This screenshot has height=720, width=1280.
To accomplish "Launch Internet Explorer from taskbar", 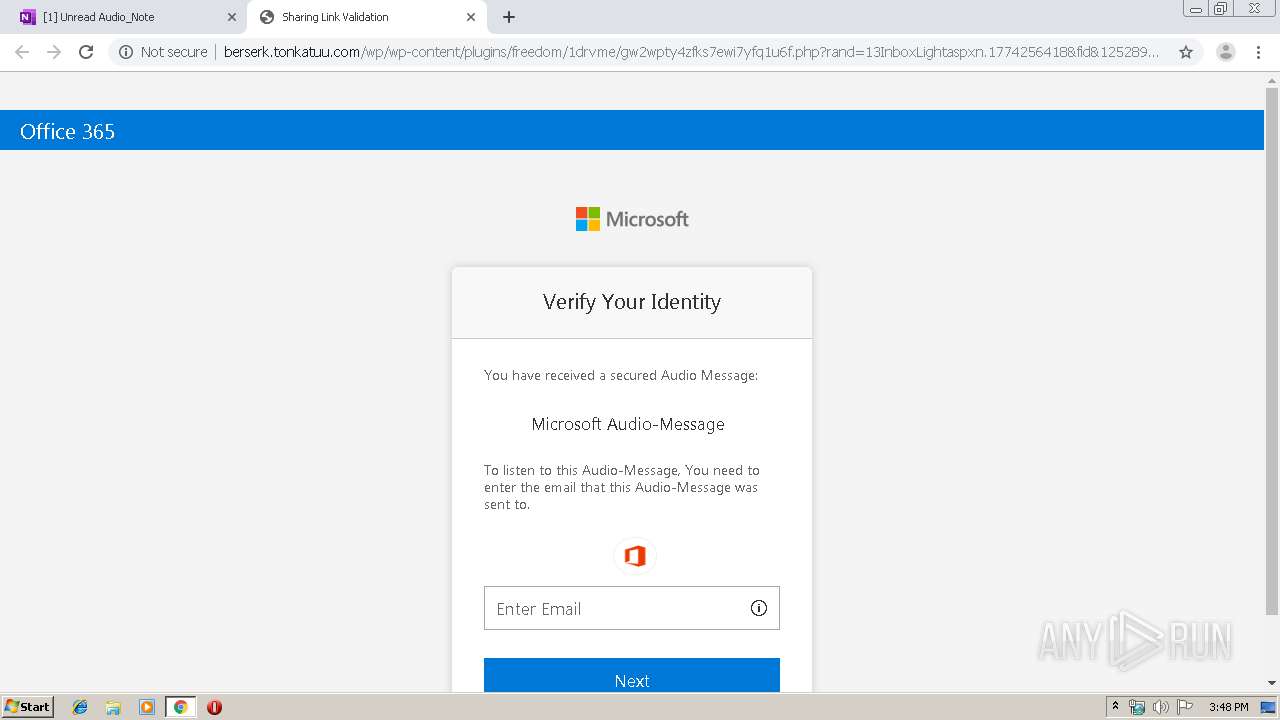I will [x=80, y=707].
